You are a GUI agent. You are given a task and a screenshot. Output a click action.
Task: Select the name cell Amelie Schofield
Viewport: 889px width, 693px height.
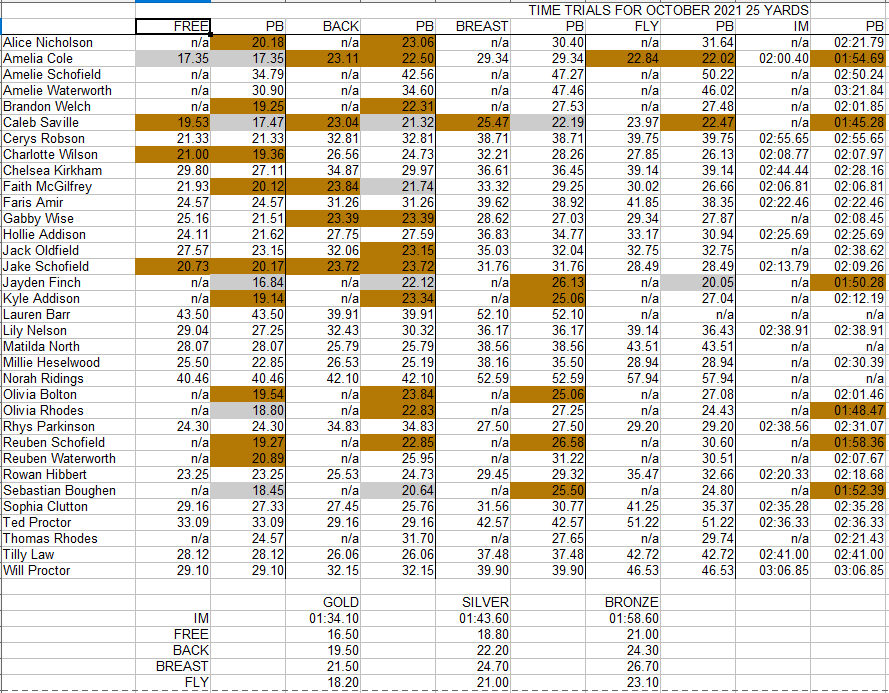(68, 74)
